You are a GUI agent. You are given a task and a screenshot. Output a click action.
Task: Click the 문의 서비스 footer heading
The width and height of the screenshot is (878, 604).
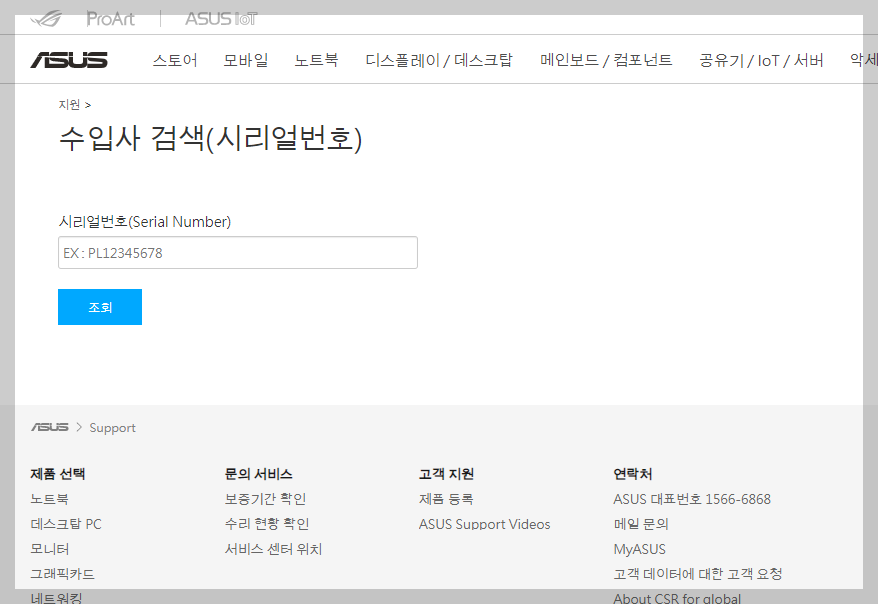point(258,474)
